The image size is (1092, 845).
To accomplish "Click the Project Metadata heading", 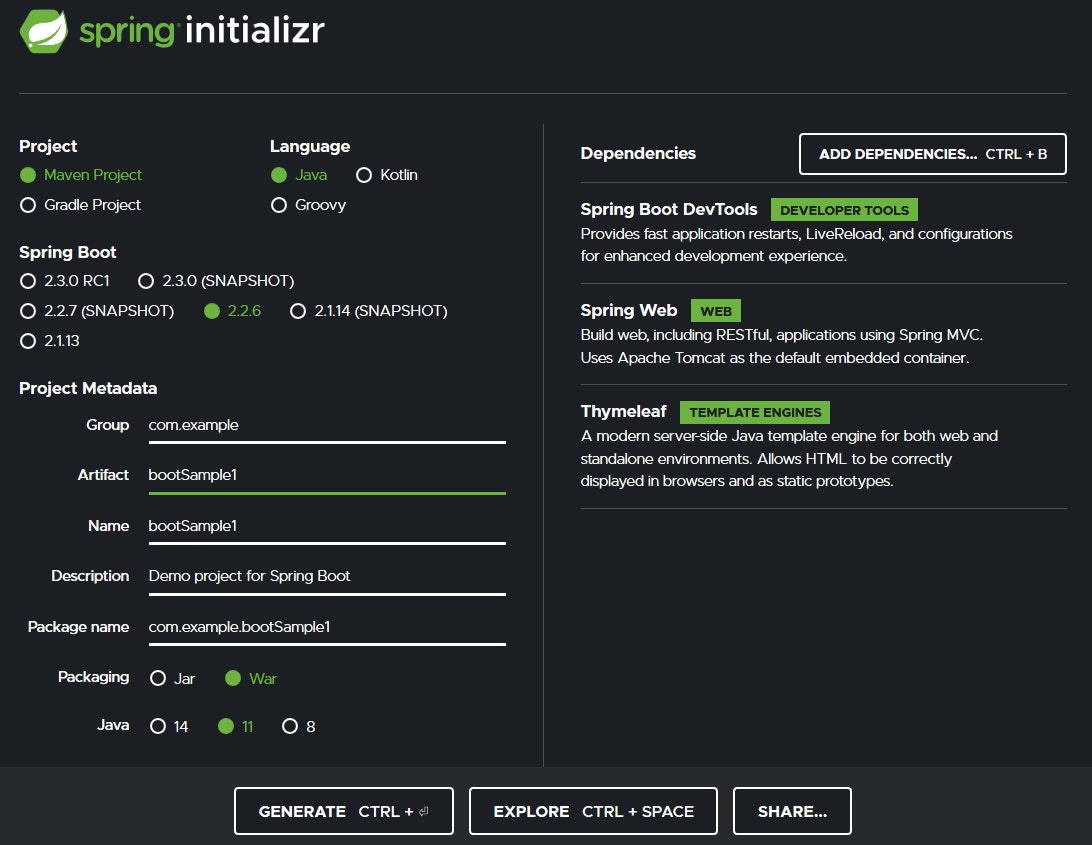I will pyautogui.click(x=88, y=388).
